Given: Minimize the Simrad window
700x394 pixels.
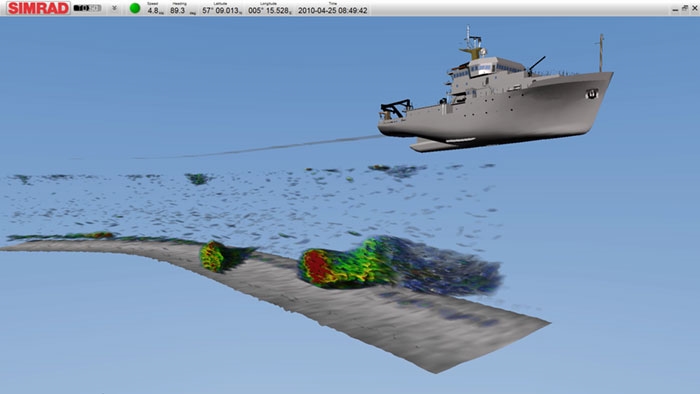Looking at the screenshot, I should pos(675,9).
